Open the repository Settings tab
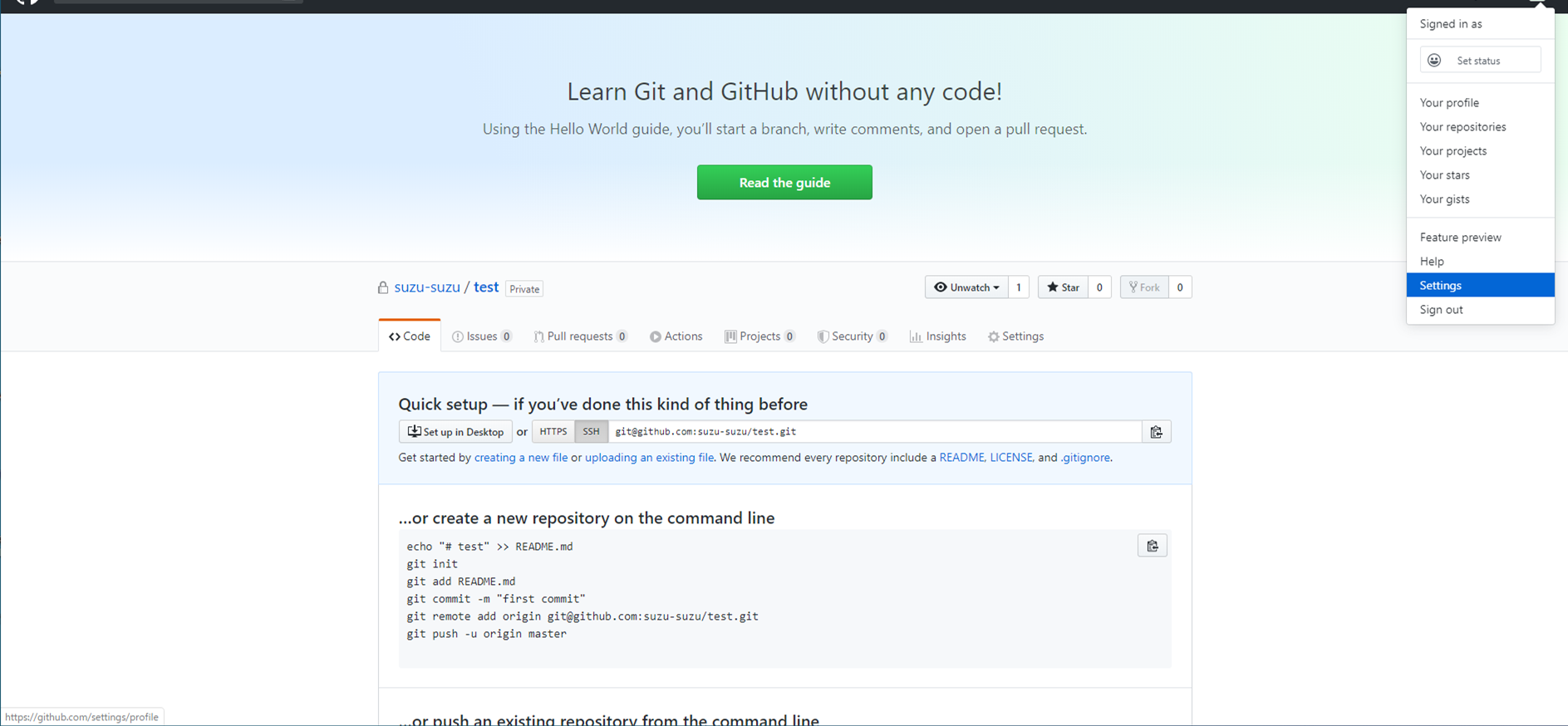 point(1015,336)
